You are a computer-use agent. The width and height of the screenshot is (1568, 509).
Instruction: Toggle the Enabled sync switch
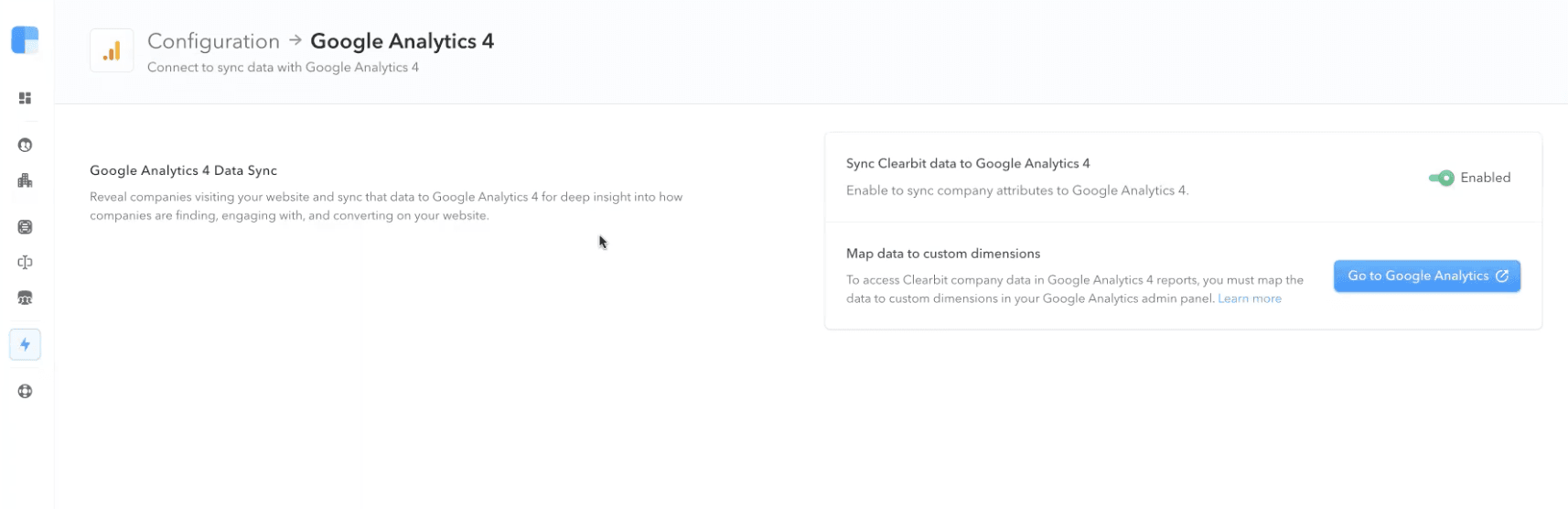pos(1441,178)
